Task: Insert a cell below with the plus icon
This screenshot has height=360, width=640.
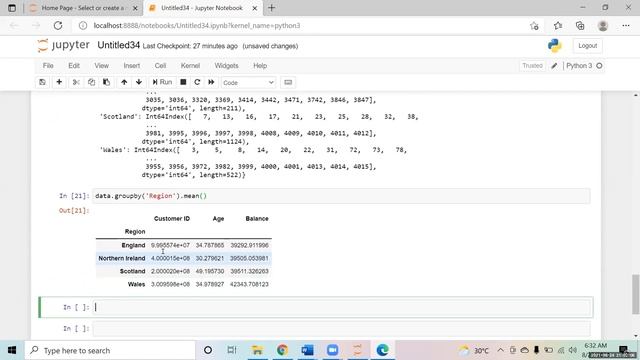Action: pos(59,82)
